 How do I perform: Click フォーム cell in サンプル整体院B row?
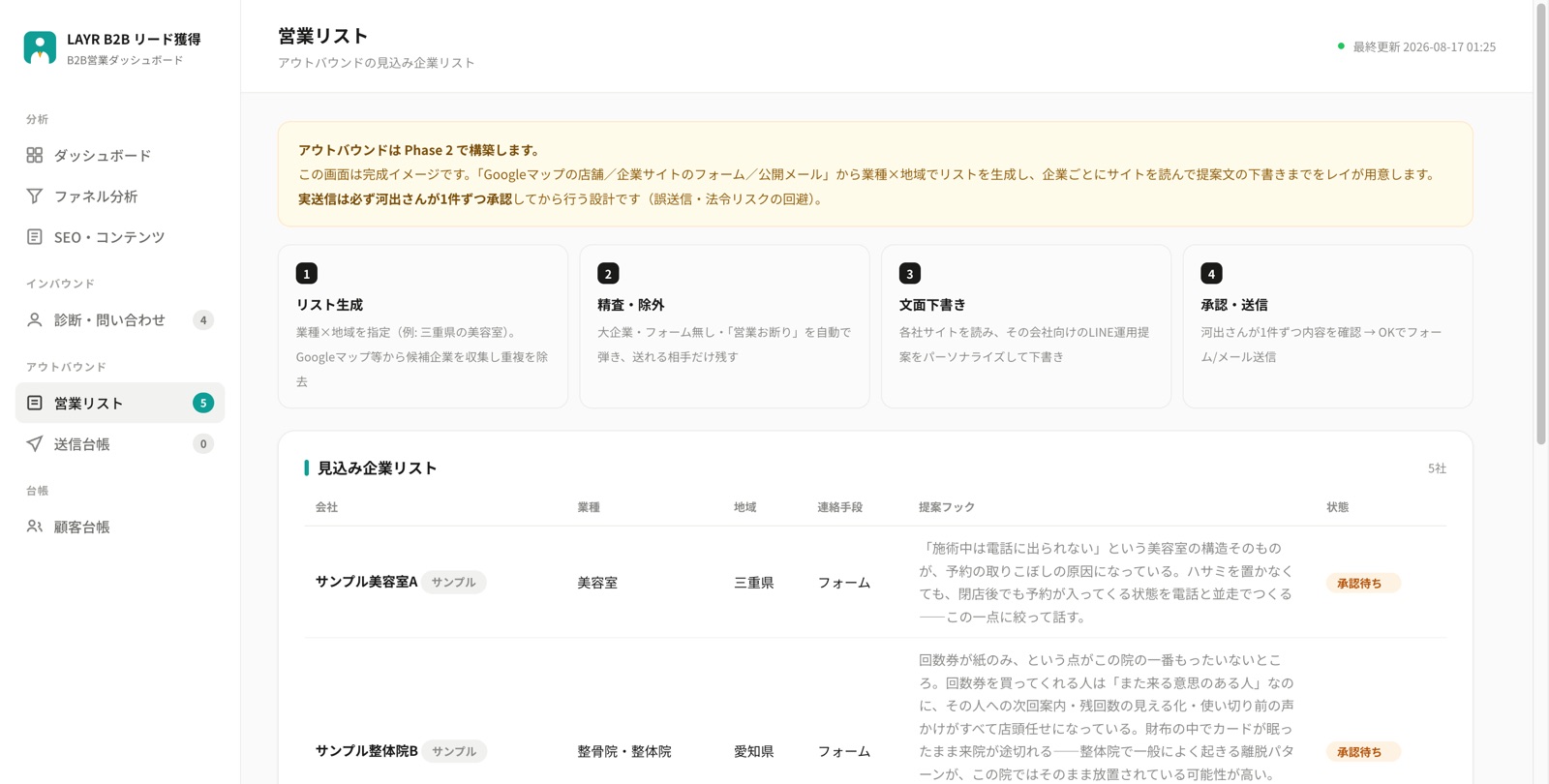(844, 751)
